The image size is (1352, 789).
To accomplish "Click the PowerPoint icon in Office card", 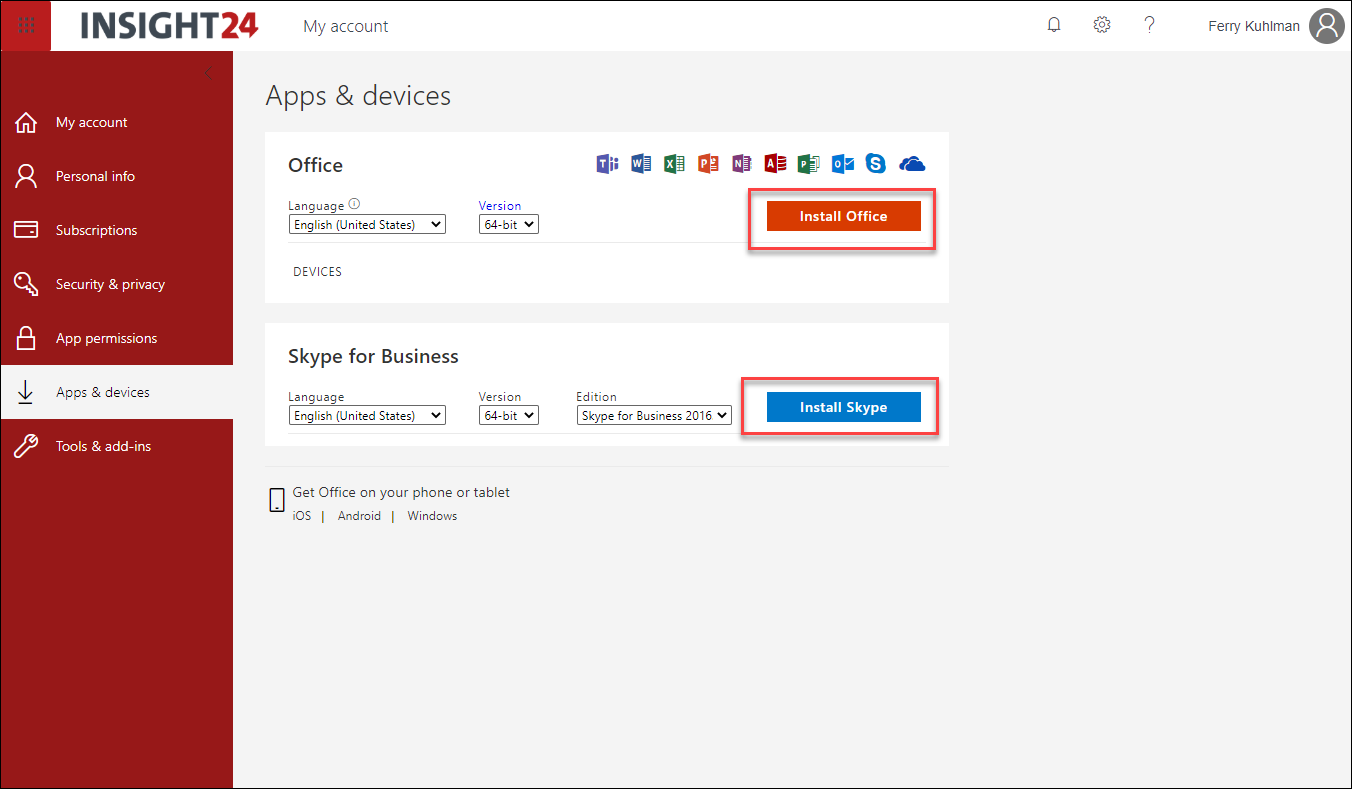I will pyautogui.click(x=709, y=164).
